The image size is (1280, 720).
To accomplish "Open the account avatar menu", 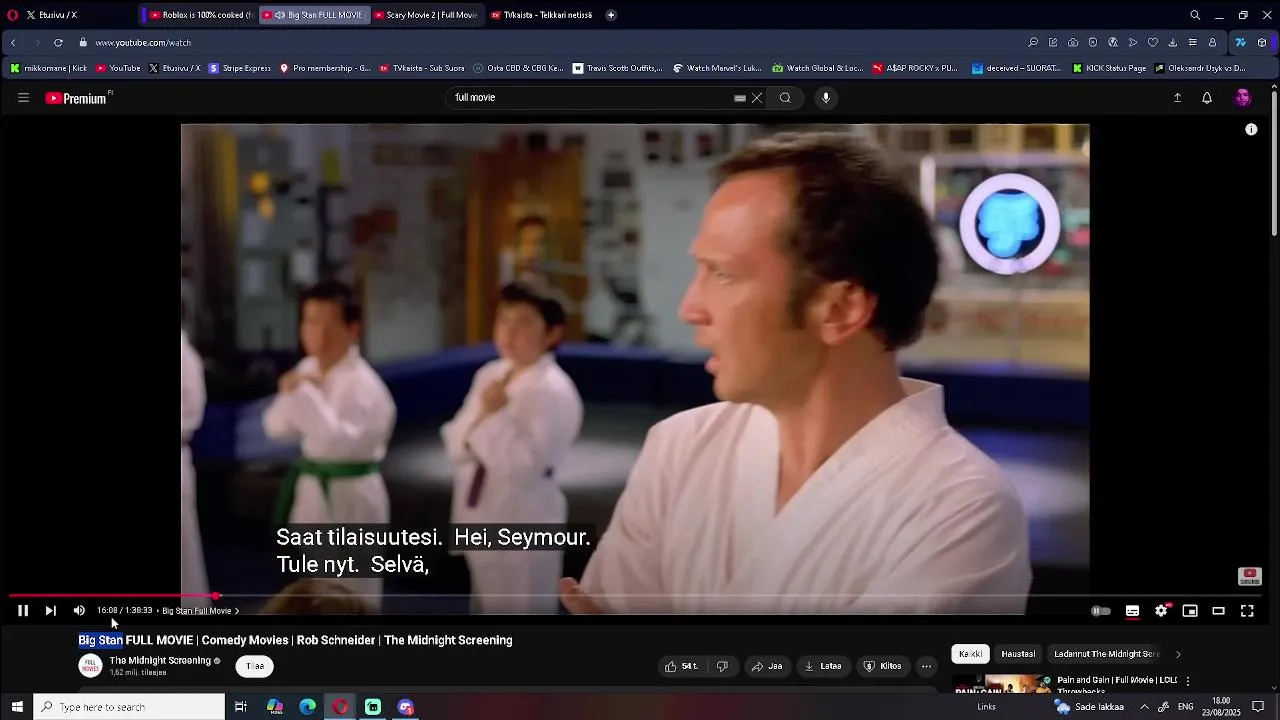I will tap(1243, 98).
